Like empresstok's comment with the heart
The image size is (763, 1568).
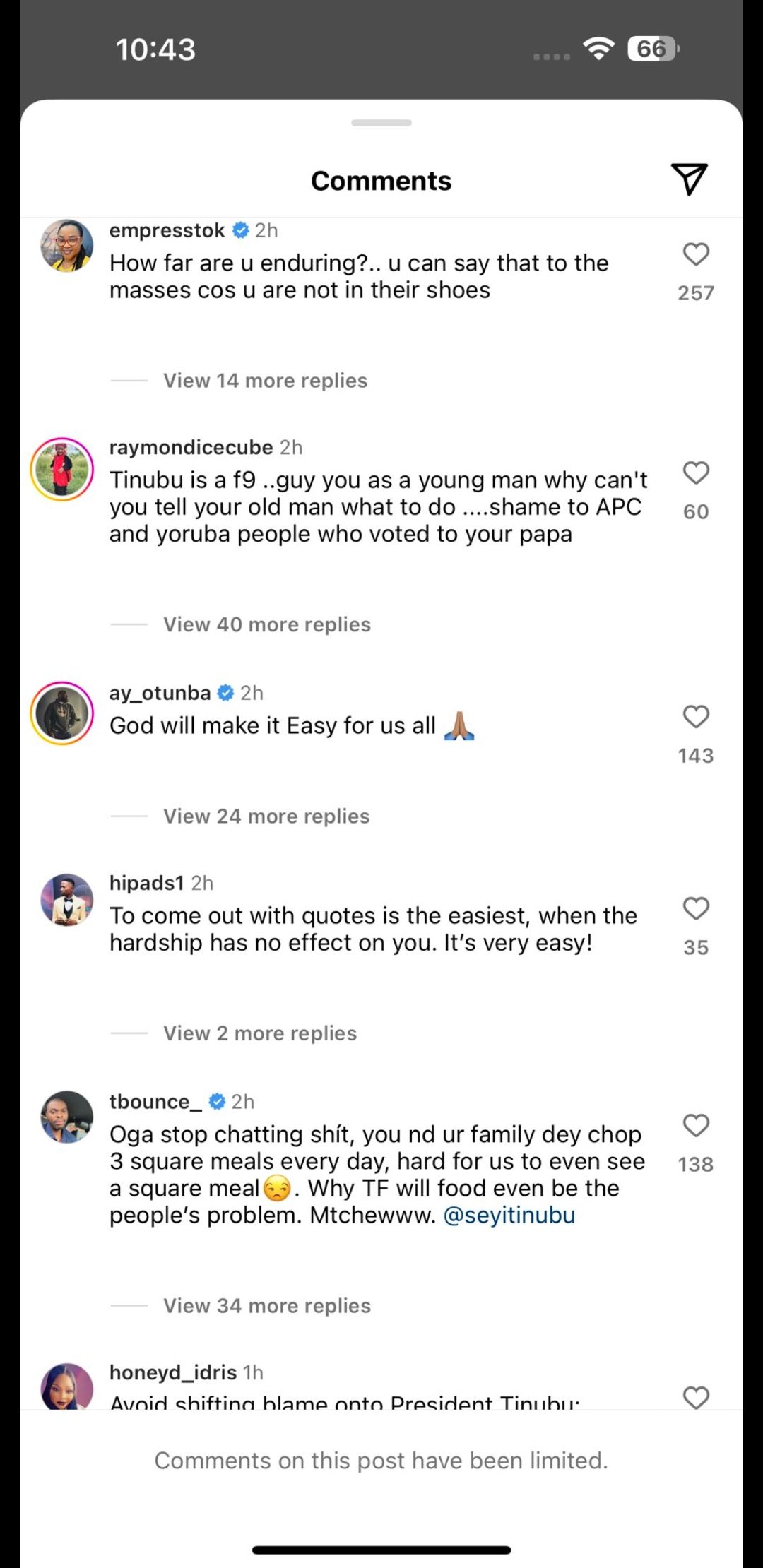[696, 254]
